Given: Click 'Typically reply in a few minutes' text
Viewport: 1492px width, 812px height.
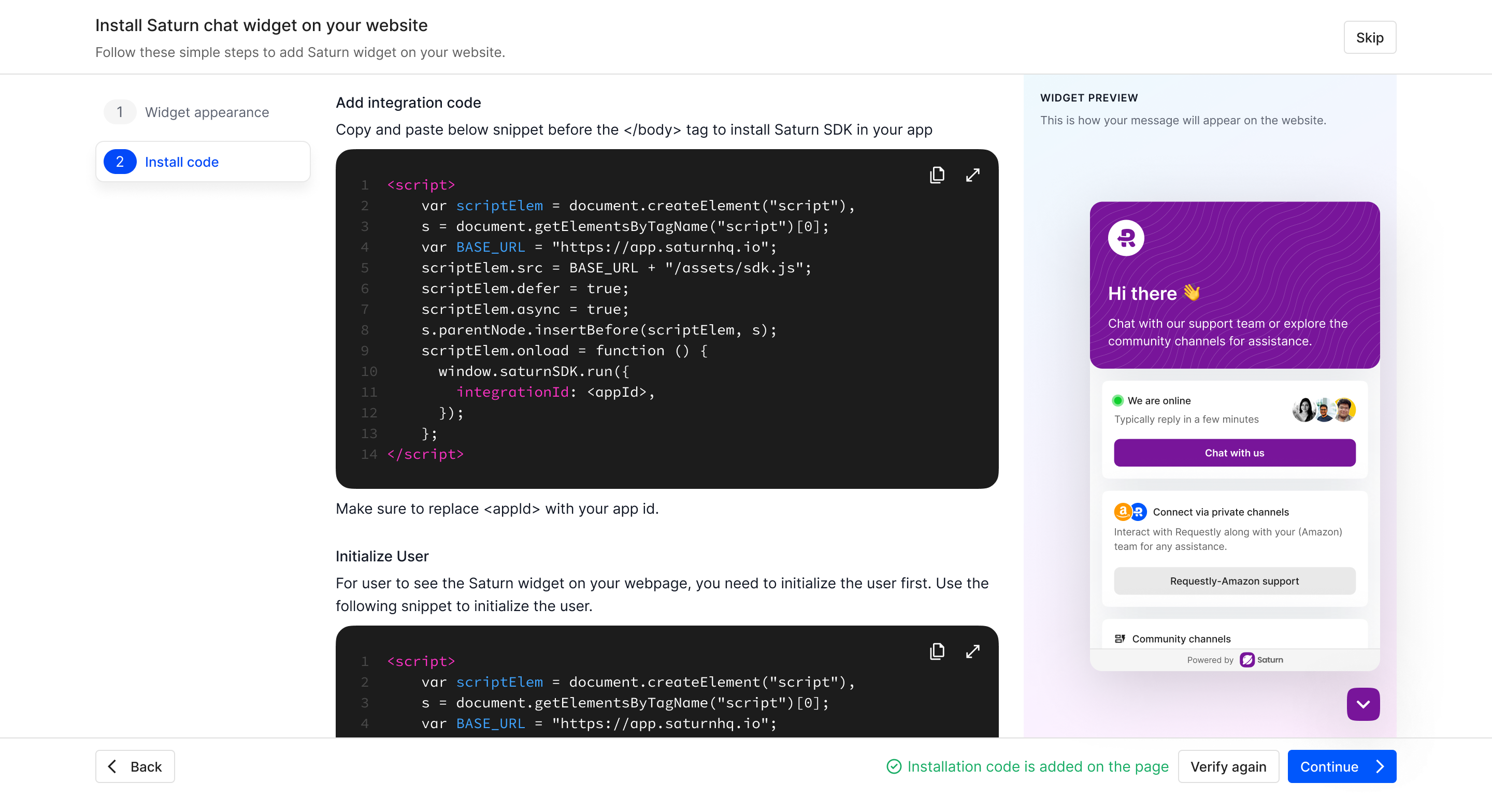Looking at the screenshot, I should pos(1186,419).
